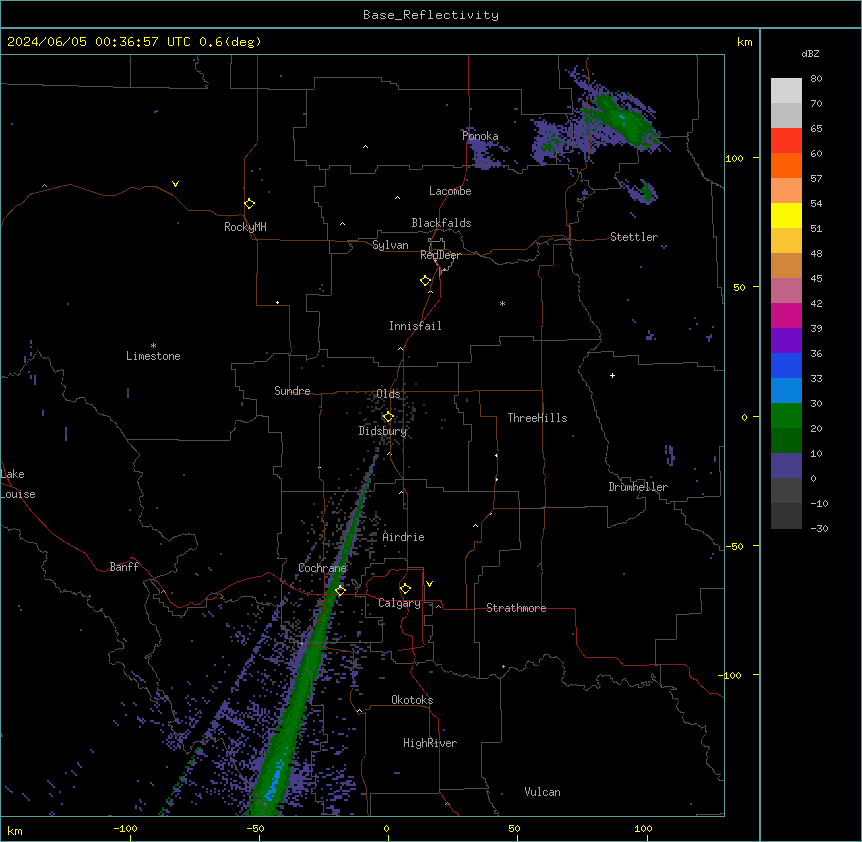Click the yellow V marker east of Calgary
Image resolution: width=862 pixels, height=842 pixels.
pyautogui.click(x=429, y=584)
